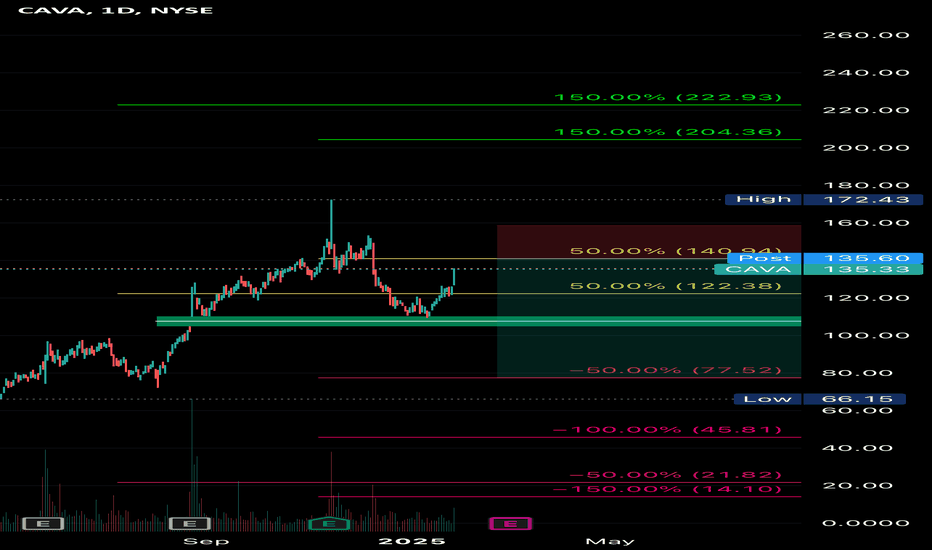Click the 135.60 post-market price value
The width and height of the screenshot is (932, 550).
tap(863, 258)
